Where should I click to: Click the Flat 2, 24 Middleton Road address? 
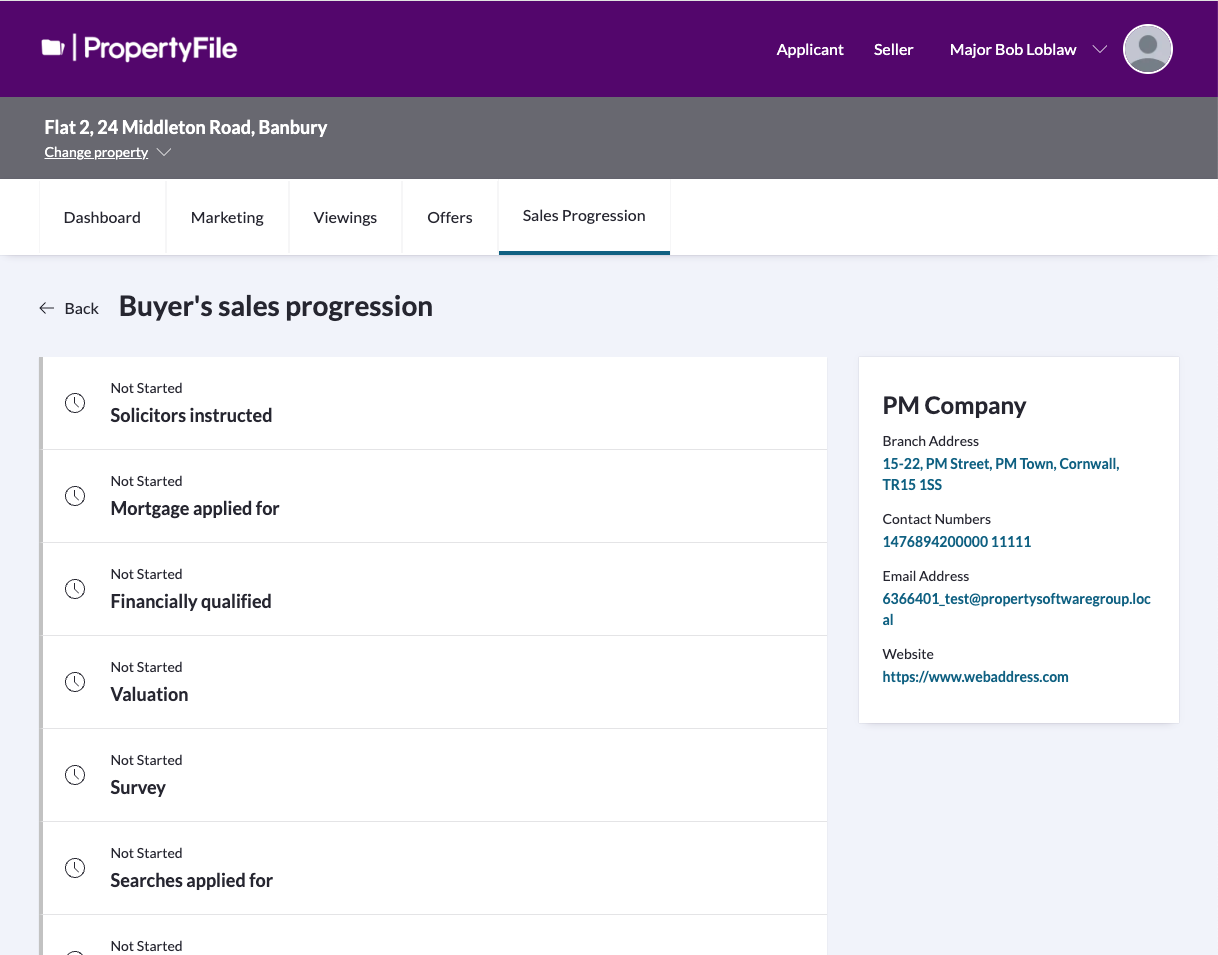[x=186, y=127]
